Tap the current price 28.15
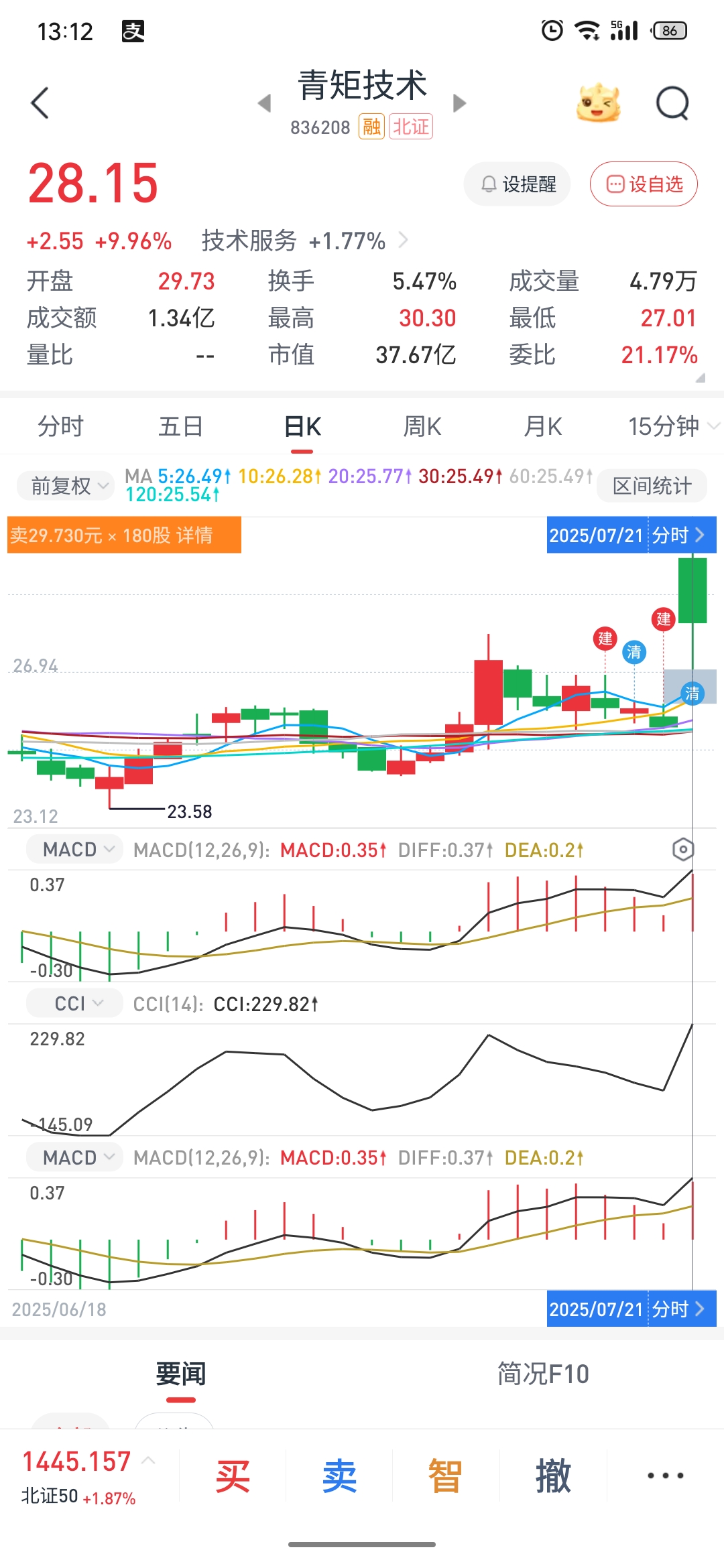 [x=93, y=184]
